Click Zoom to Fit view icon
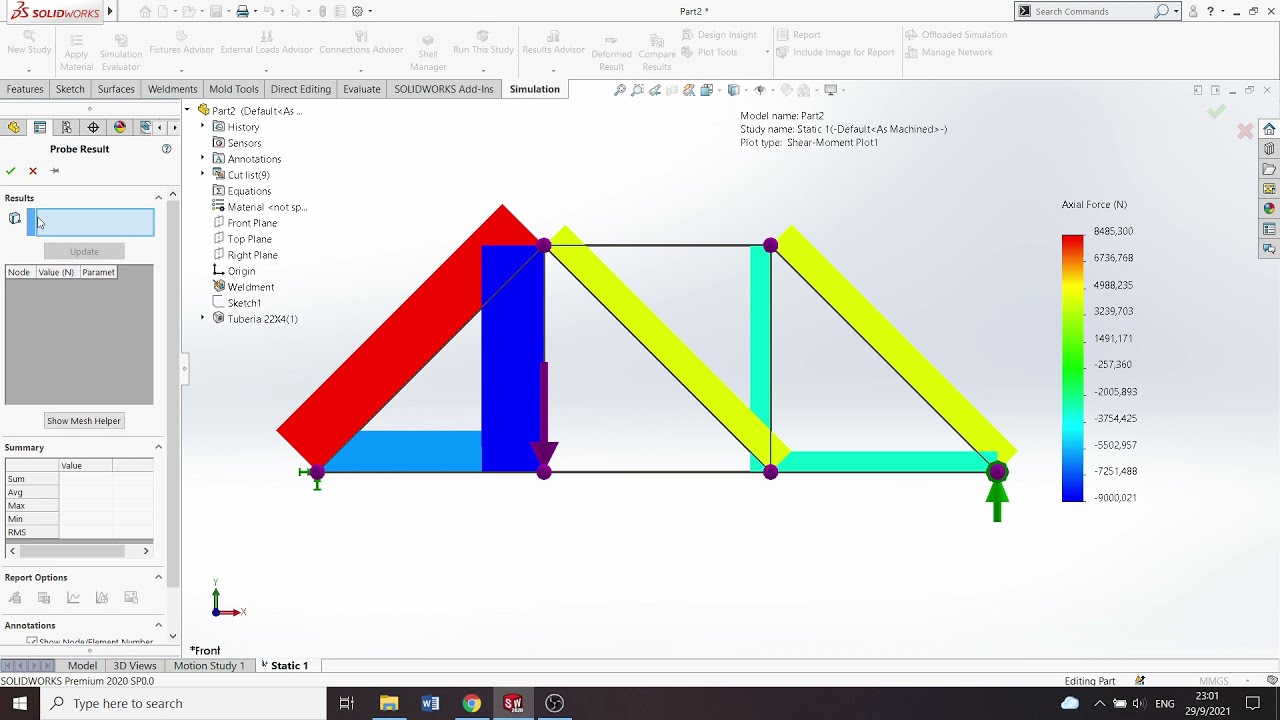 click(620, 90)
